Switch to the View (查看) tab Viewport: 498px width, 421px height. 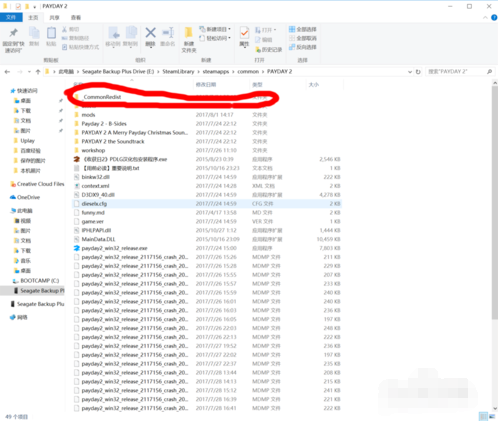click(x=76, y=17)
